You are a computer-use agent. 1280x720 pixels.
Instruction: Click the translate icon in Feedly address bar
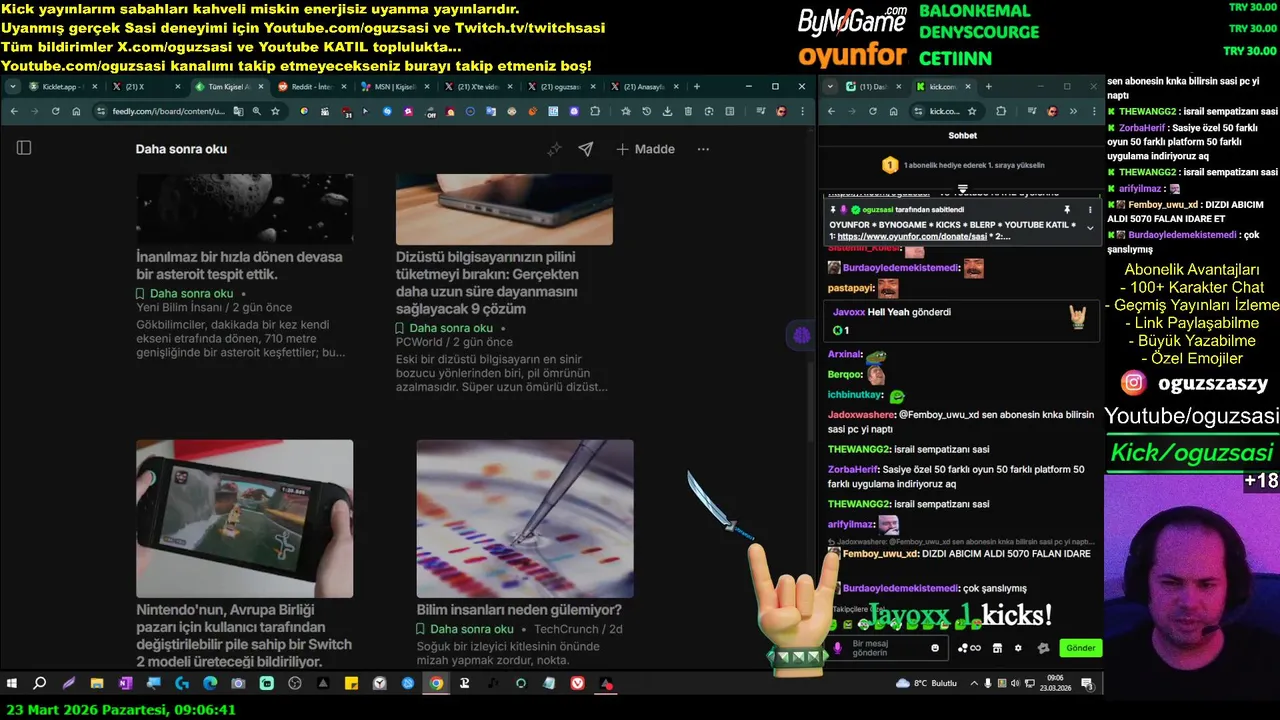(x=239, y=111)
